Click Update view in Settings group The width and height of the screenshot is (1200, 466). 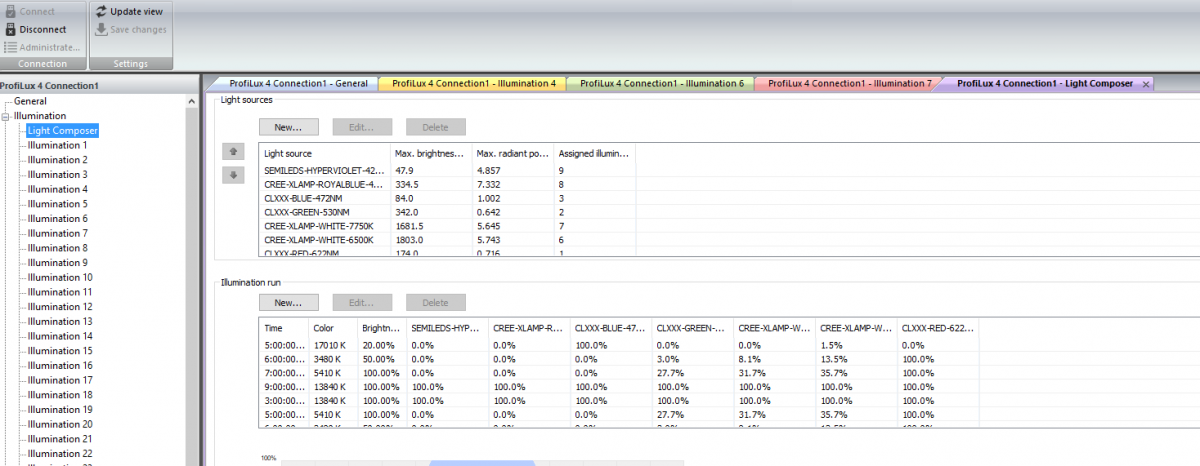tap(130, 11)
